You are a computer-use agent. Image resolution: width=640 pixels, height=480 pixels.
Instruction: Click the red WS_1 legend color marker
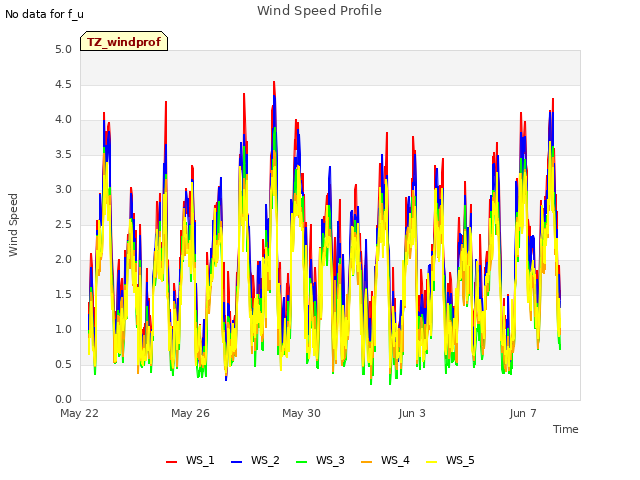pyautogui.click(x=171, y=462)
